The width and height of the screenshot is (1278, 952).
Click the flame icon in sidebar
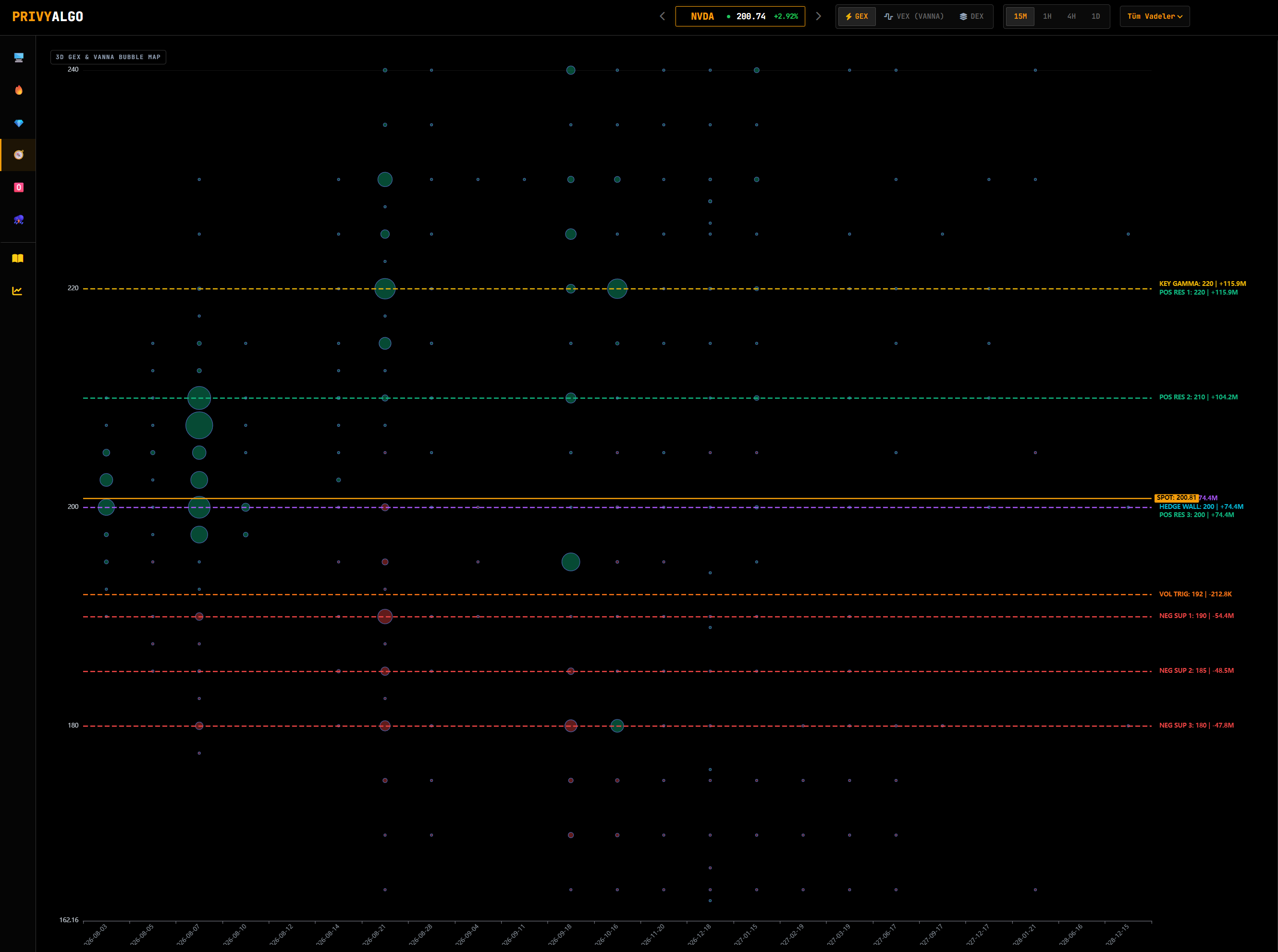tap(18, 90)
